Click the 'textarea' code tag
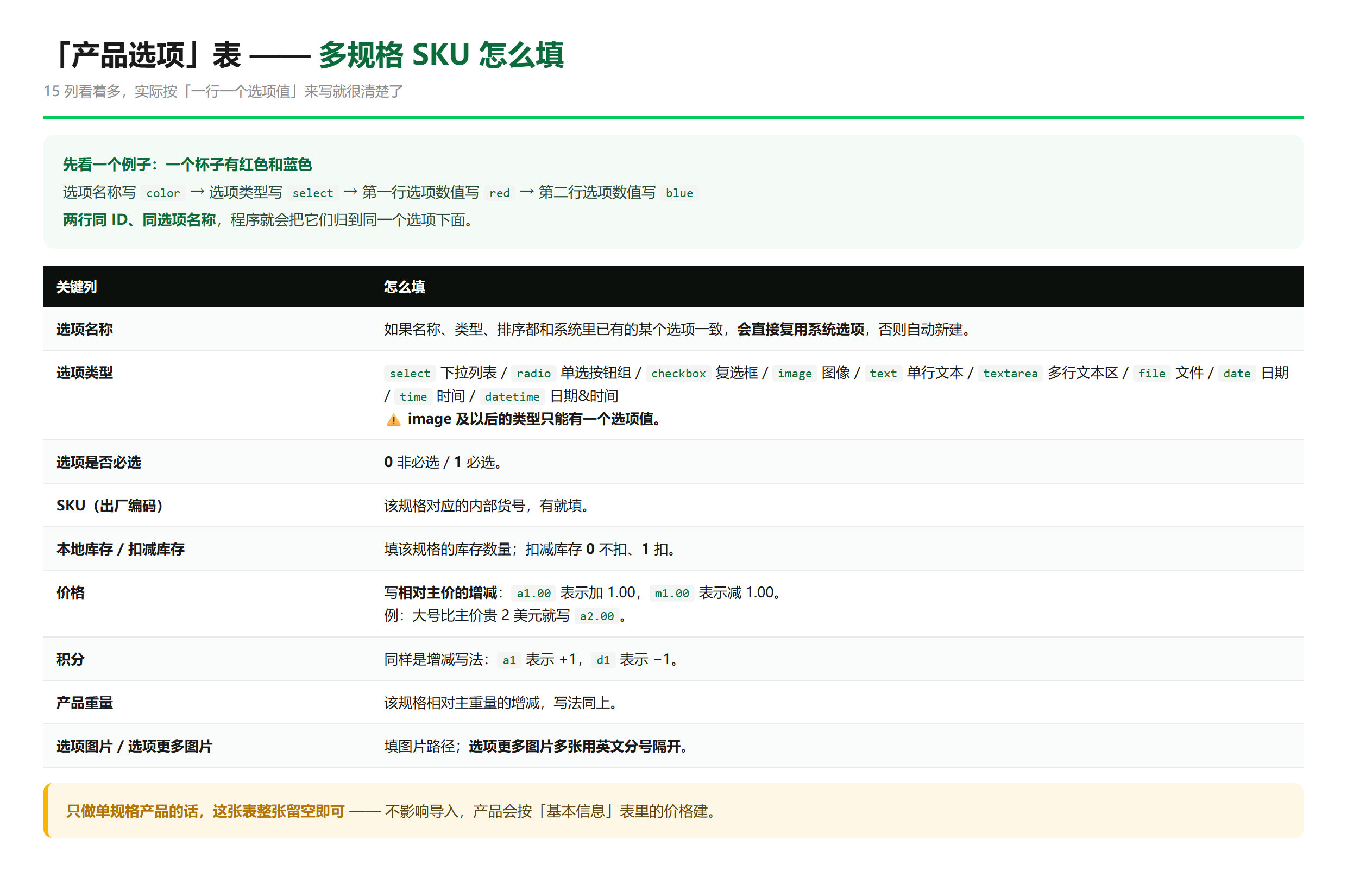 tap(1010, 373)
